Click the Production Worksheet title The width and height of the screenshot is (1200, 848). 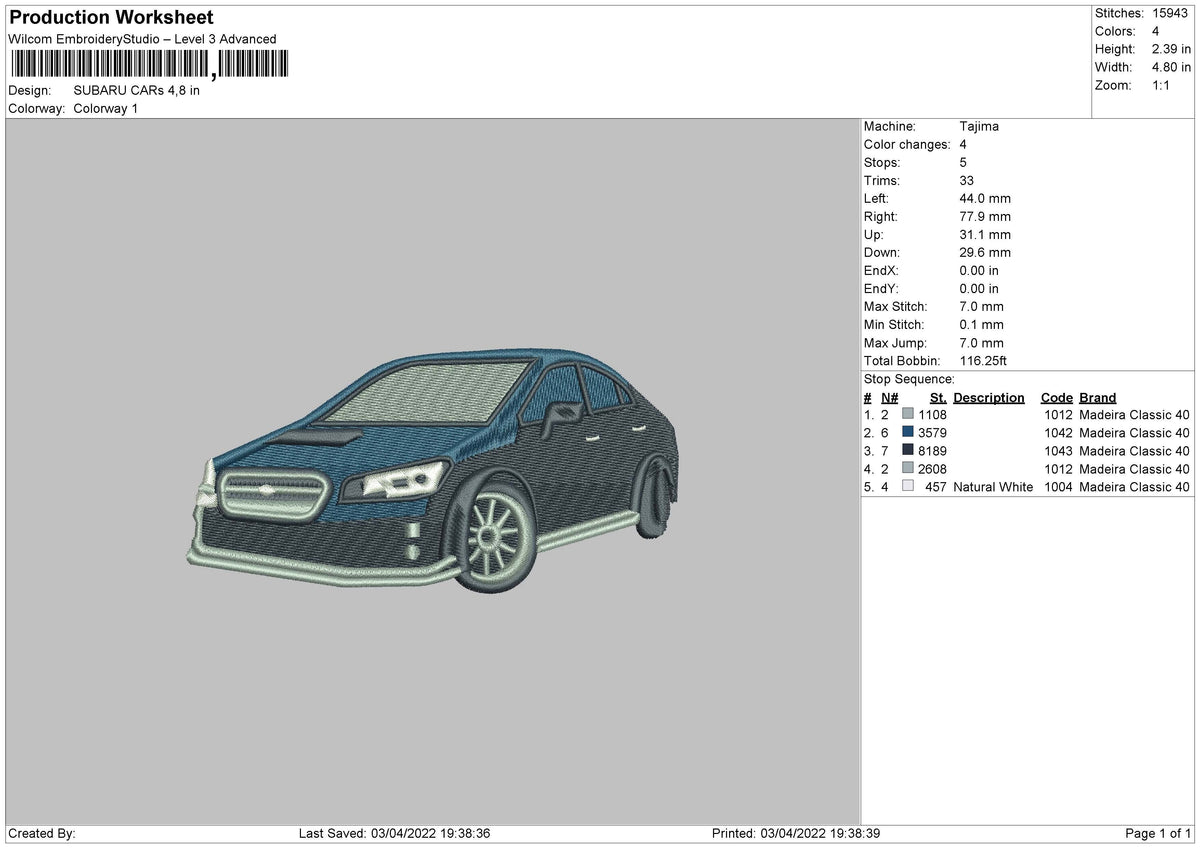pyautogui.click(x=110, y=17)
